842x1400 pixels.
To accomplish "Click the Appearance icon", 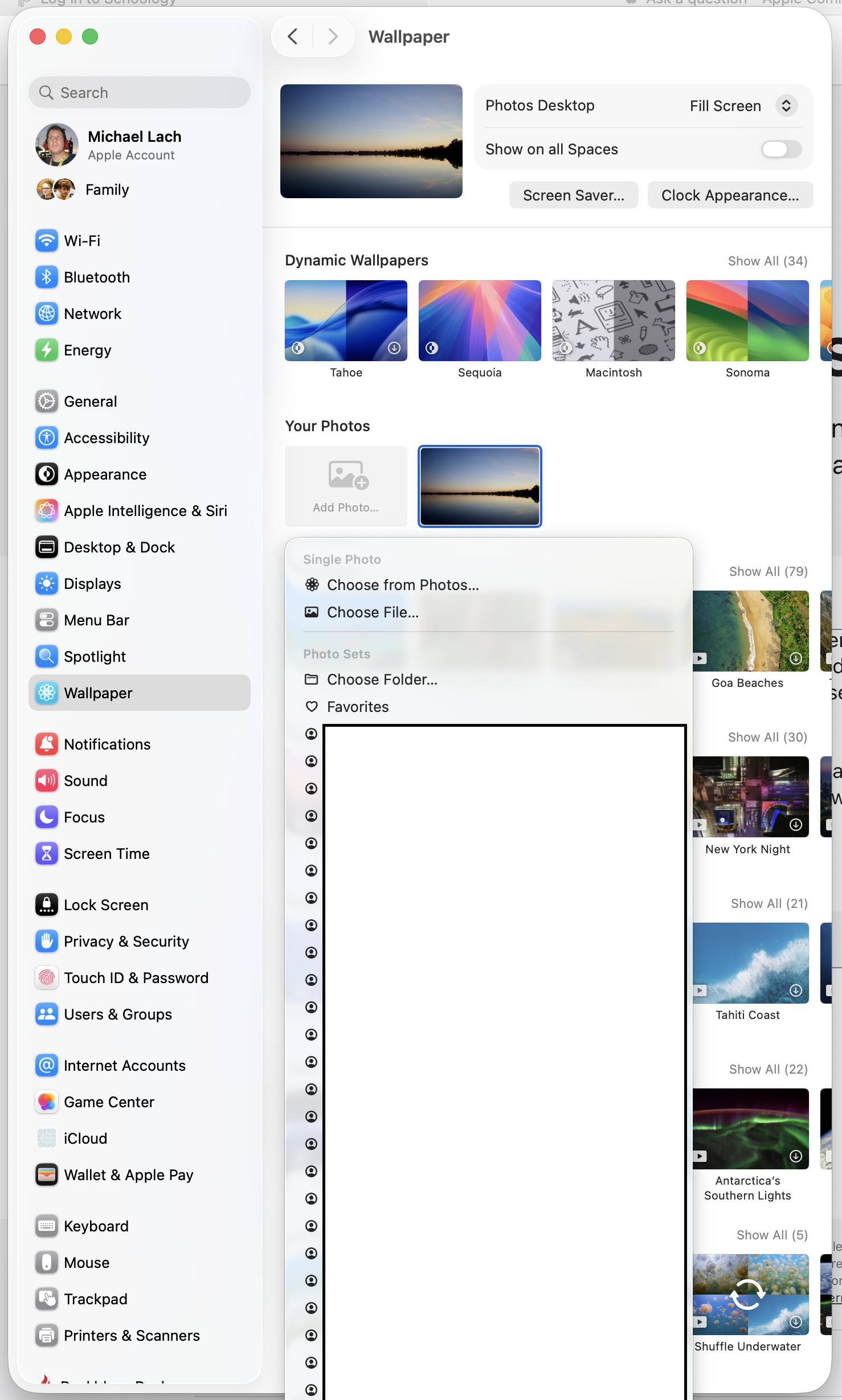I will point(47,474).
